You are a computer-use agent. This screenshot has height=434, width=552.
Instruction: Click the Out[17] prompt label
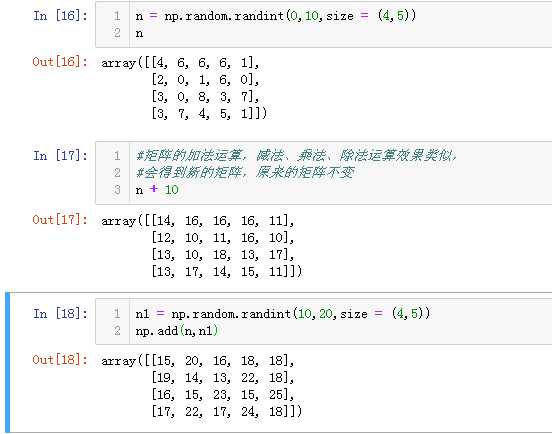[x=60, y=220]
